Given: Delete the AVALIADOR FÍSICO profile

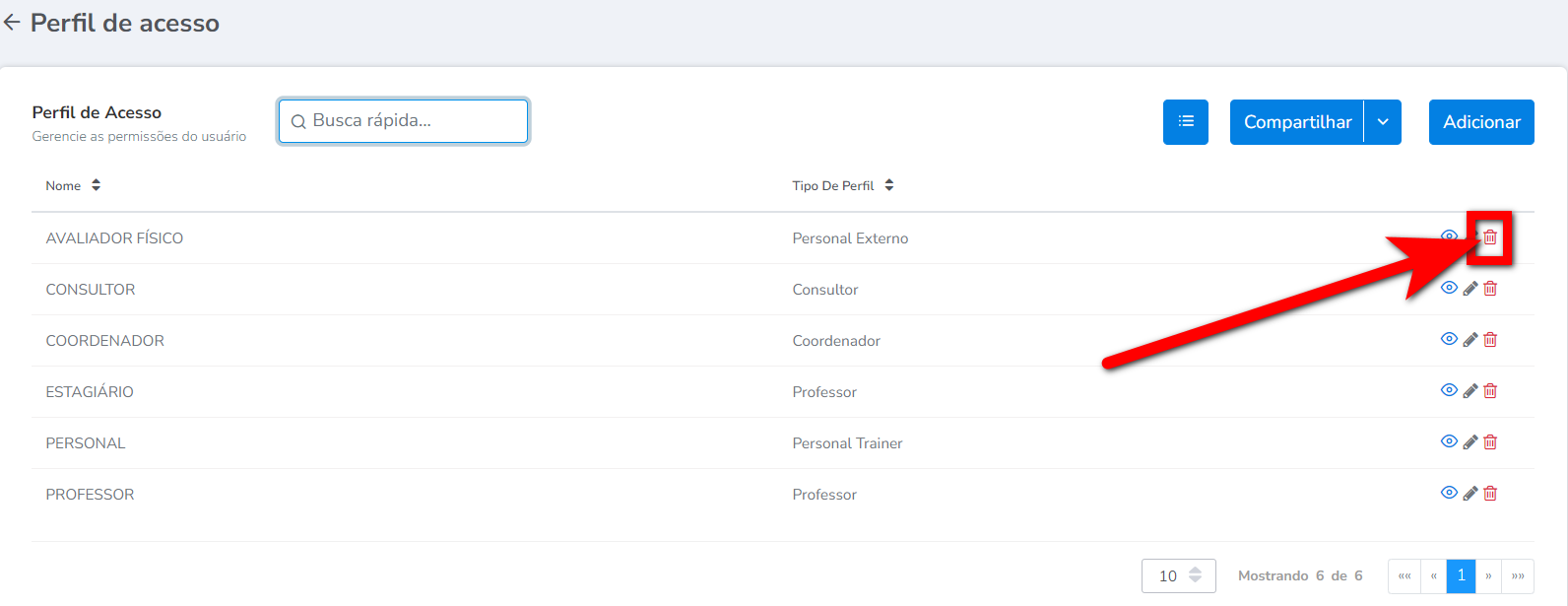Looking at the screenshot, I should (1490, 237).
